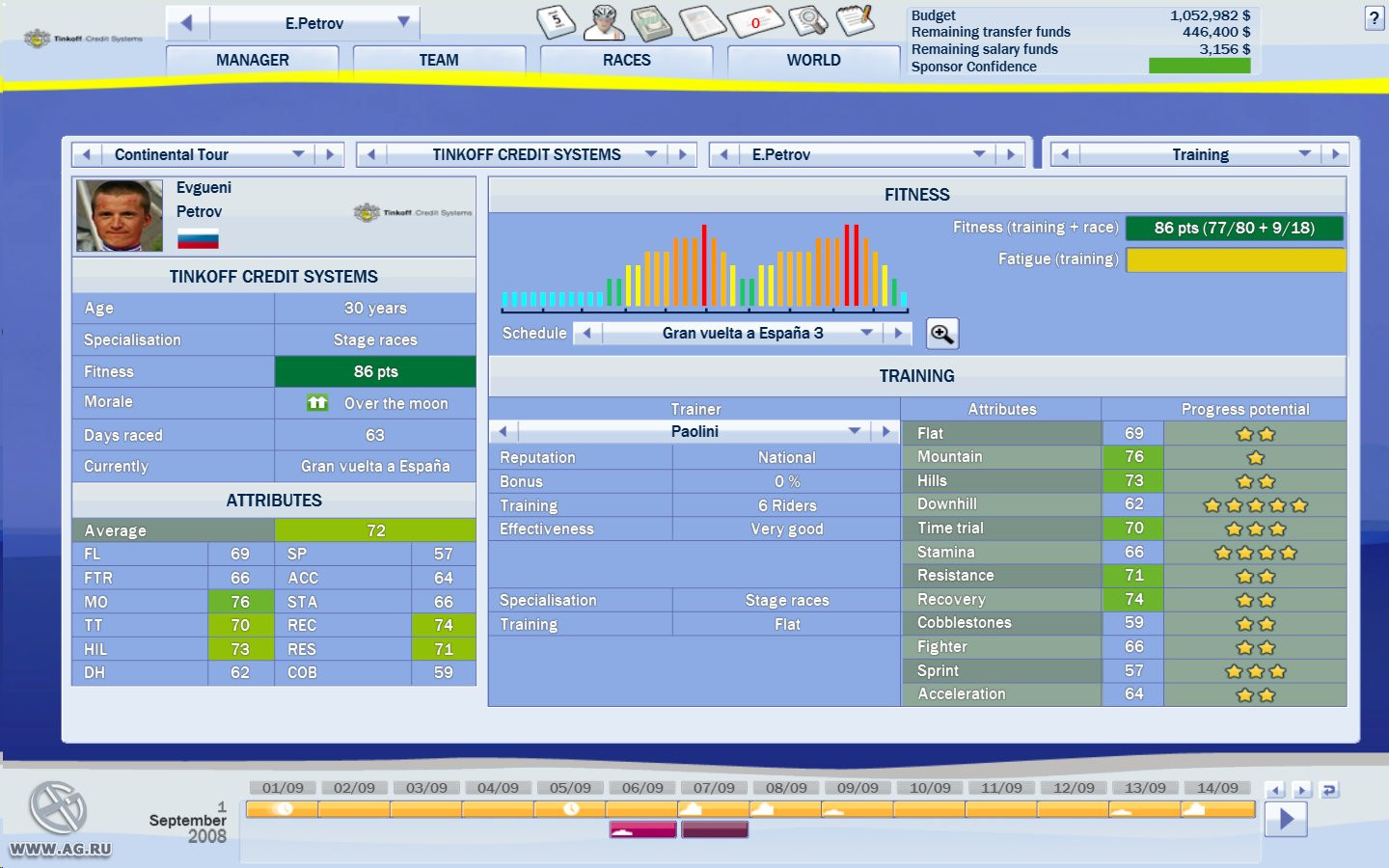Open the mail envelope icon showing 0
Screen dimensions: 1389x868
[755, 22]
